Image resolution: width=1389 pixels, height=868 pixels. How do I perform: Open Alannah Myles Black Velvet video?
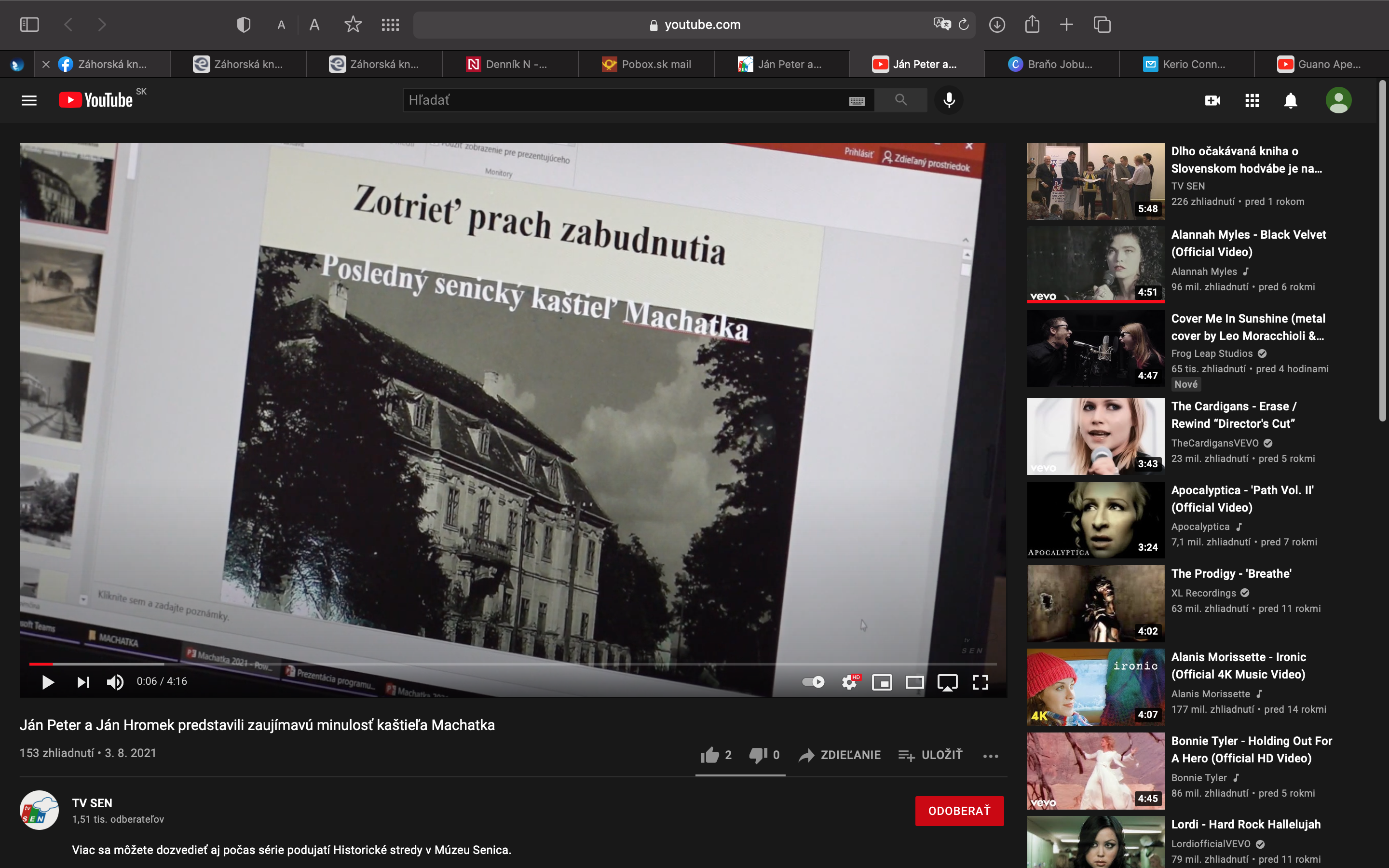point(1248,243)
